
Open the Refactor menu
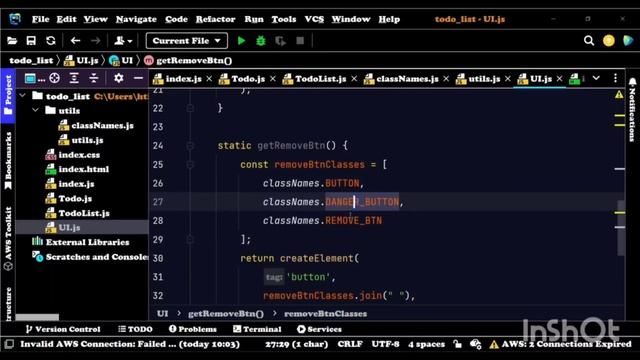(215, 19)
